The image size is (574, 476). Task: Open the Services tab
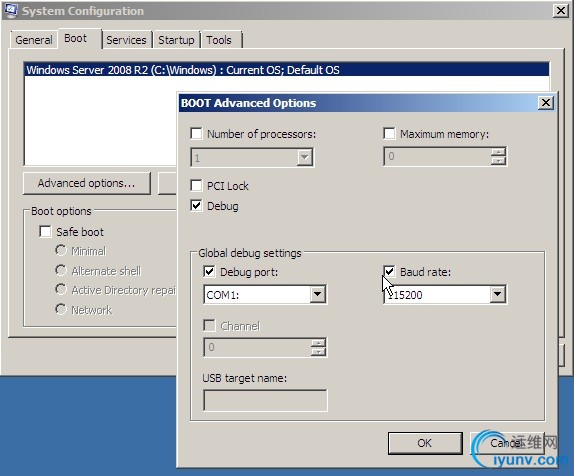coord(126,40)
